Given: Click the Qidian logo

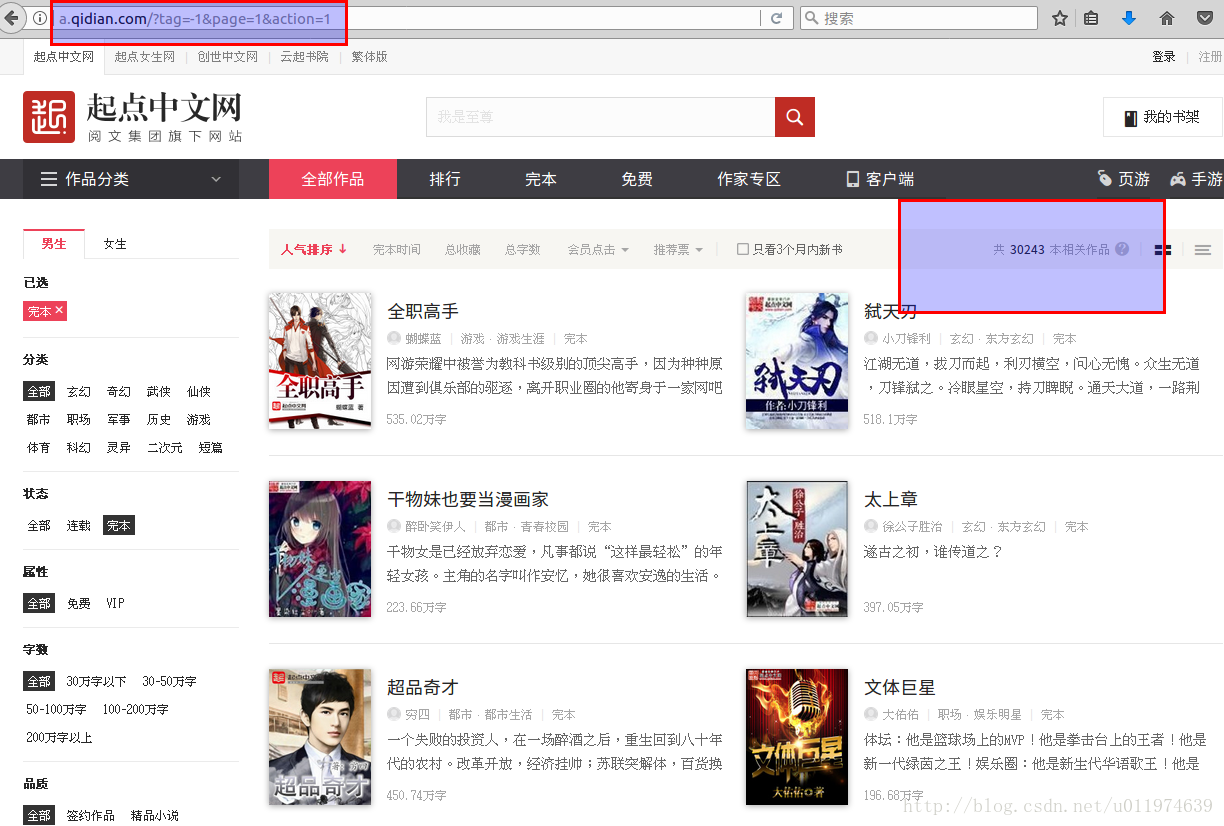Looking at the screenshot, I should [x=132, y=117].
